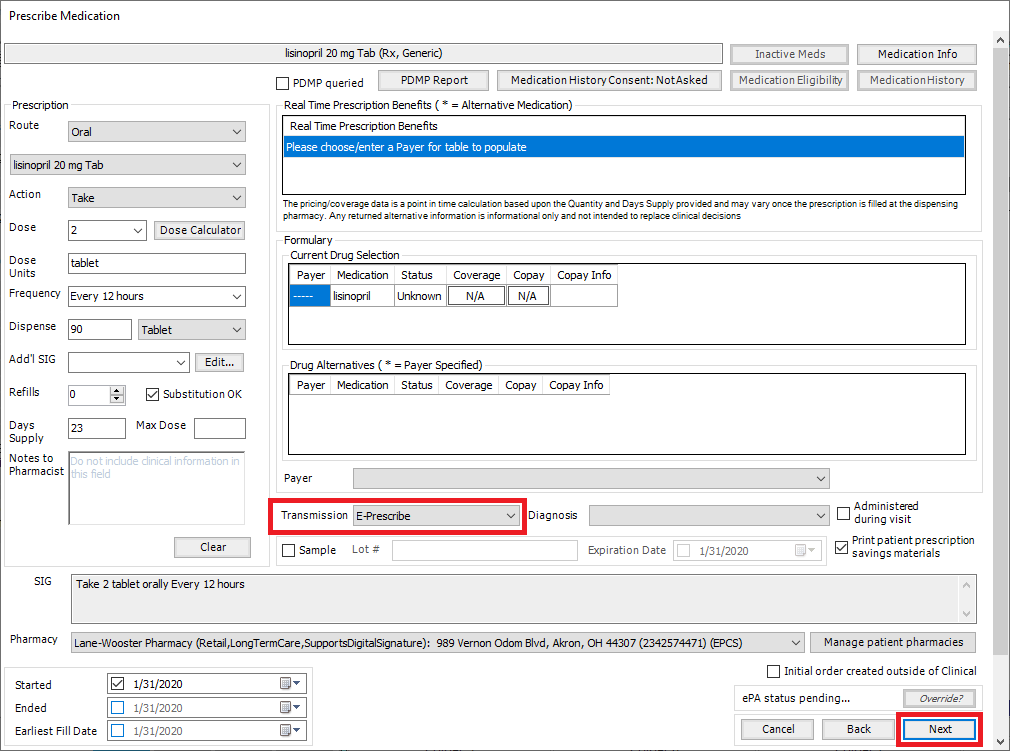Increase Refills with the up spinner arrow
Viewport: 1010px width, 751px height.
click(x=117, y=390)
